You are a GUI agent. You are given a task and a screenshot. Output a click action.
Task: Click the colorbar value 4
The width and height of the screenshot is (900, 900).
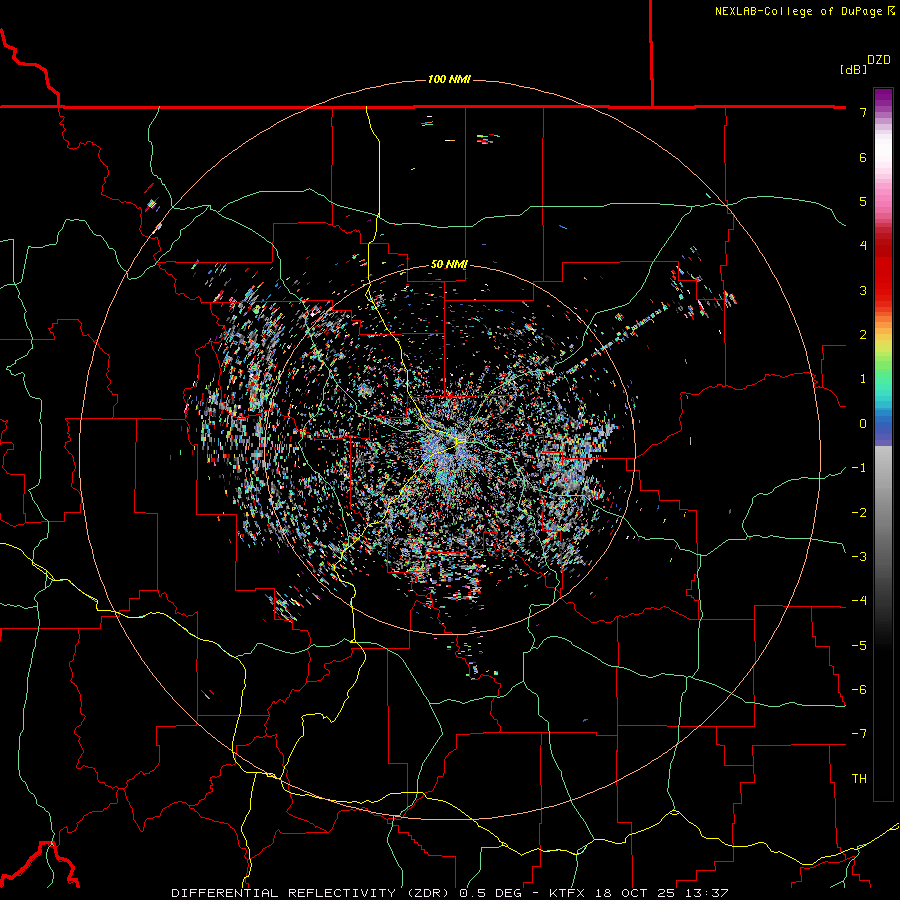[x=863, y=246]
